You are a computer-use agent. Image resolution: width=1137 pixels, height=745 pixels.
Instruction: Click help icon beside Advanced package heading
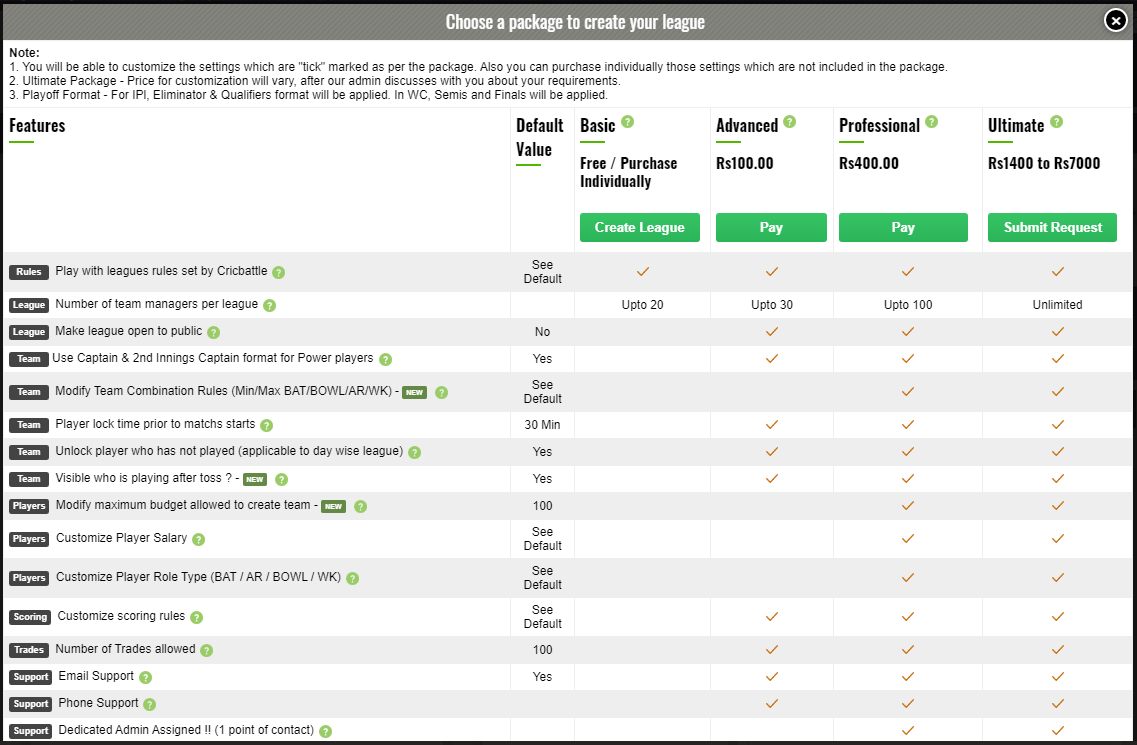(790, 122)
